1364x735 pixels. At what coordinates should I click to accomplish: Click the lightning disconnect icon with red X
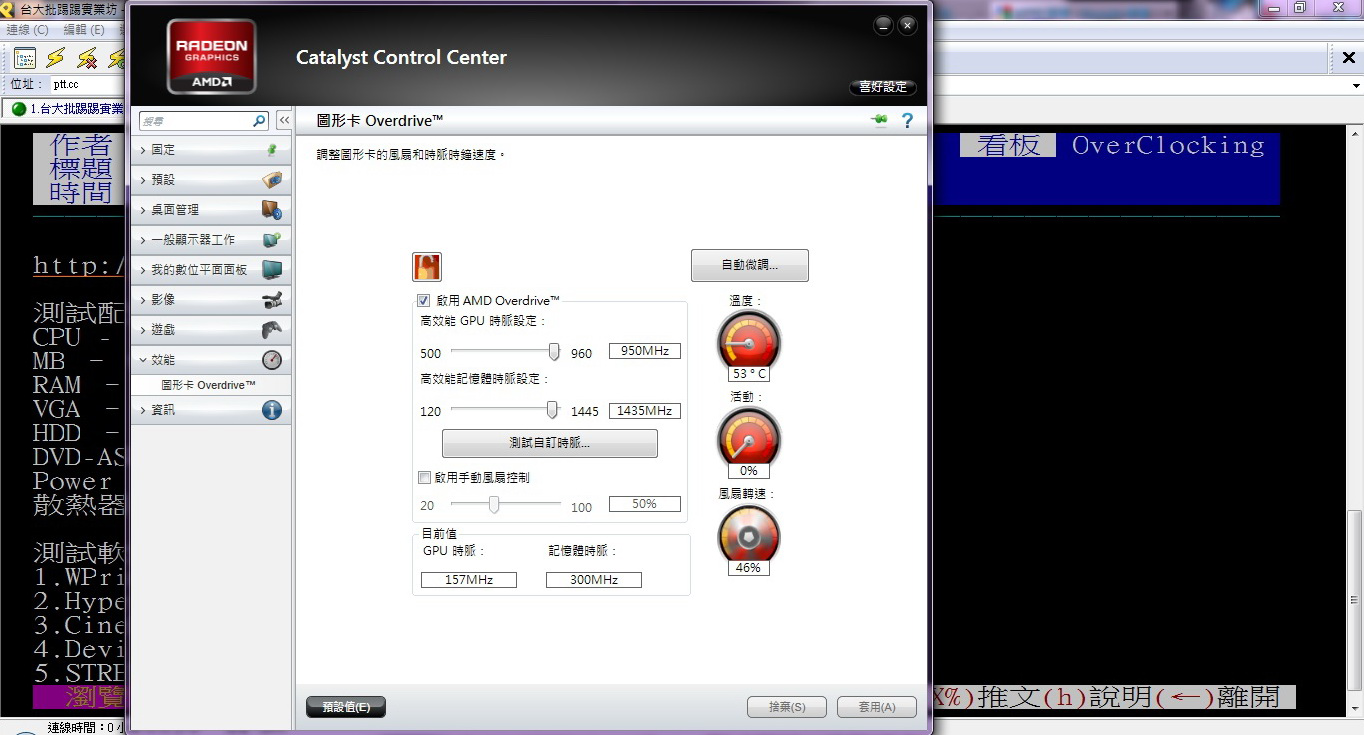[x=88, y=58]
